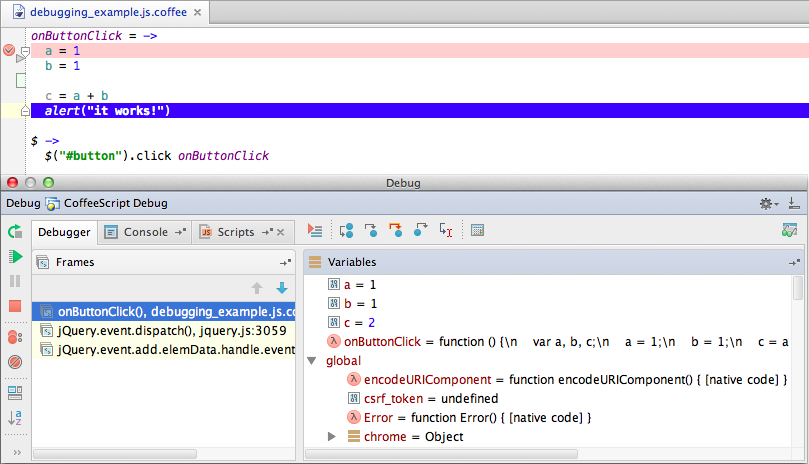Click the alert("it works!") code line
This screenshot has height=464, width=809.
click(x=419, y=110)
